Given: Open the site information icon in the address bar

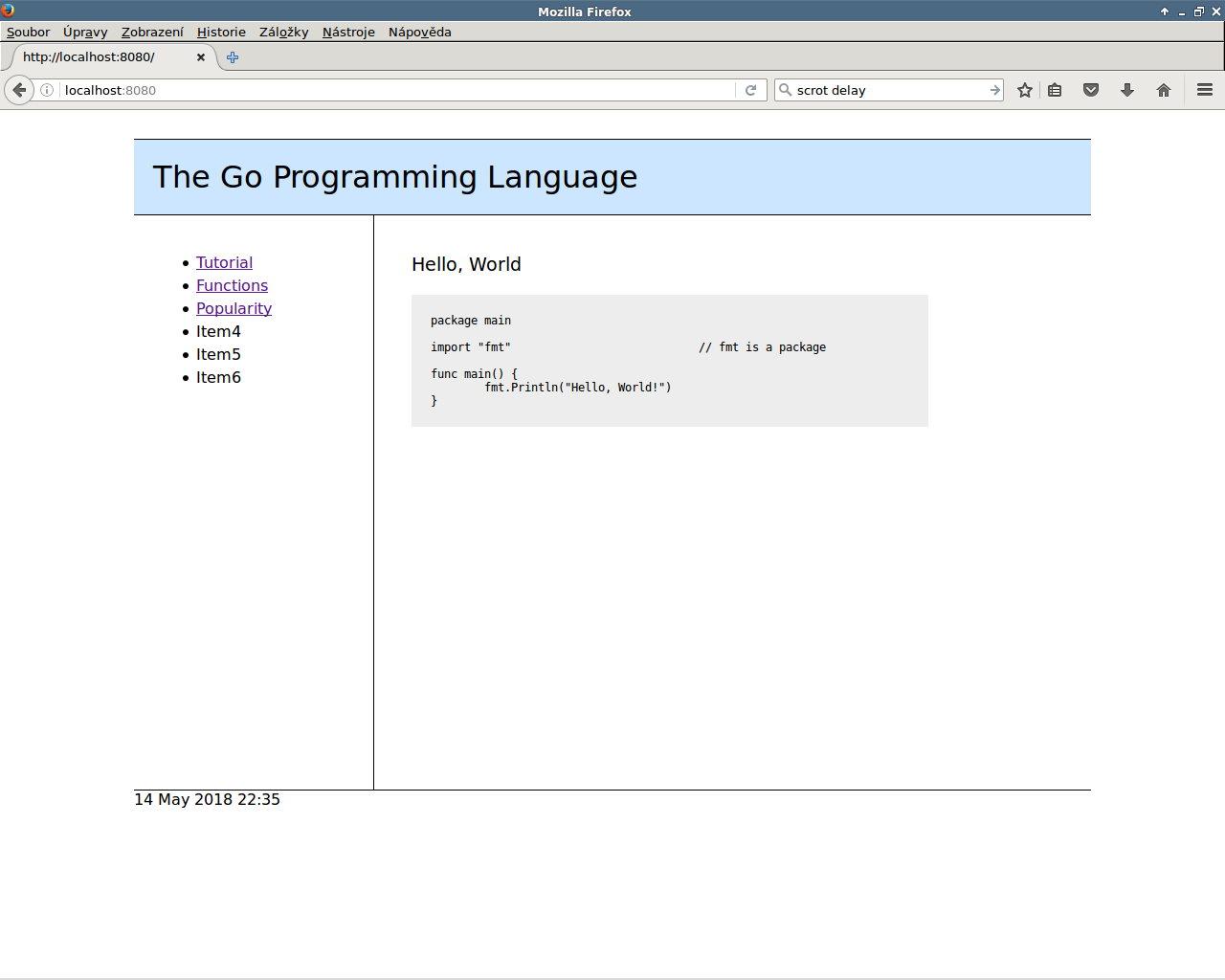Looking at the screenshot, I should 47,90.
